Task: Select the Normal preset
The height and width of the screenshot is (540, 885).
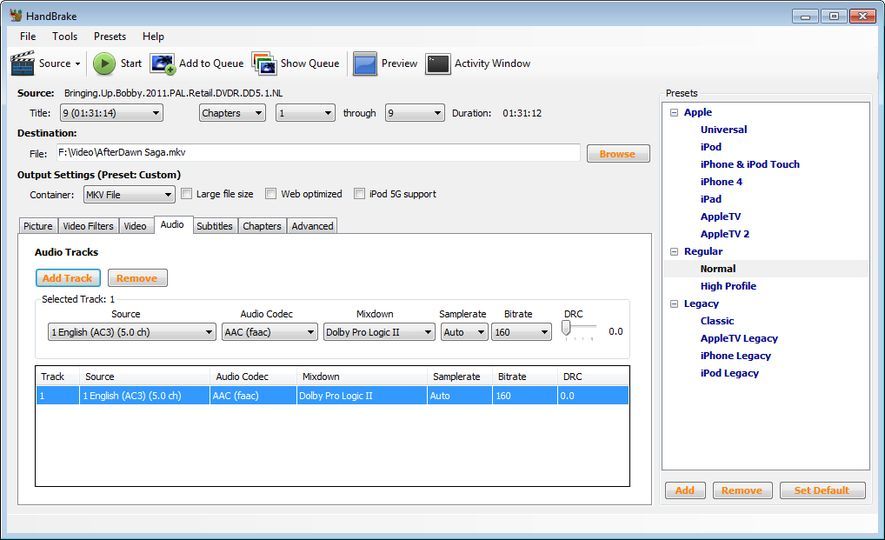Action: tap(718, 269)
